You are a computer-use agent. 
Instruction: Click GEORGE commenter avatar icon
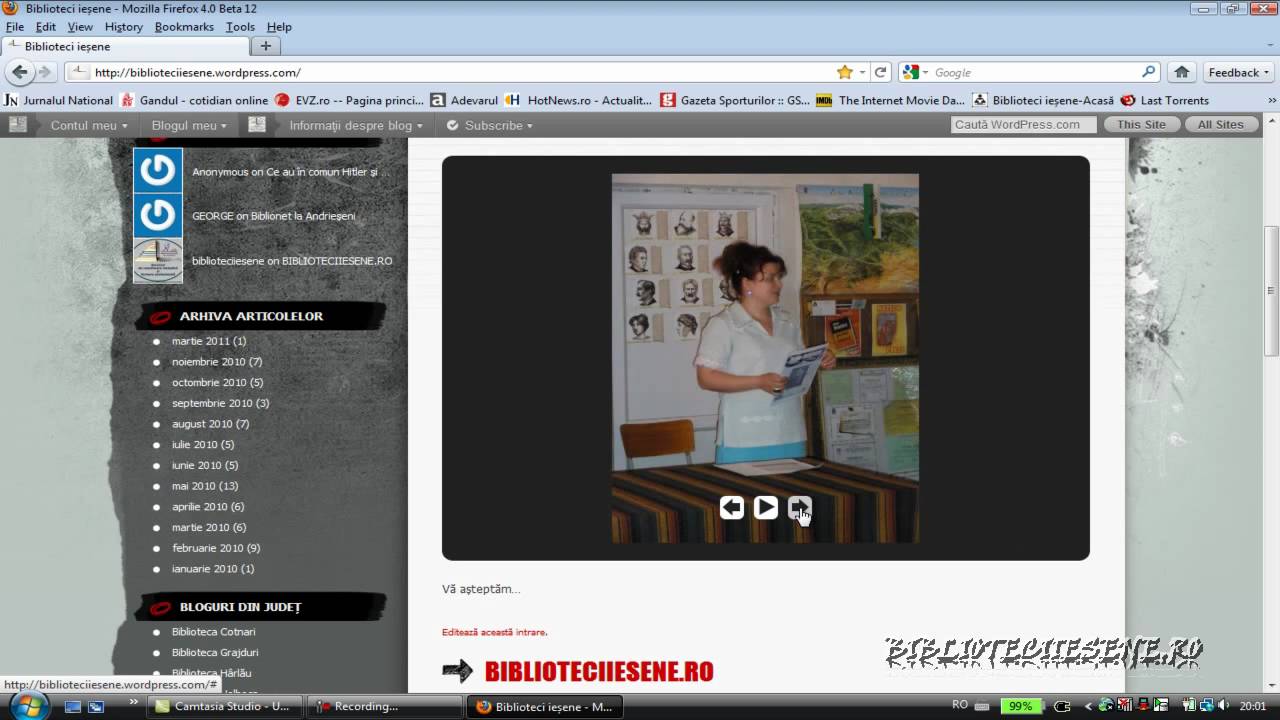coord(158,215)
